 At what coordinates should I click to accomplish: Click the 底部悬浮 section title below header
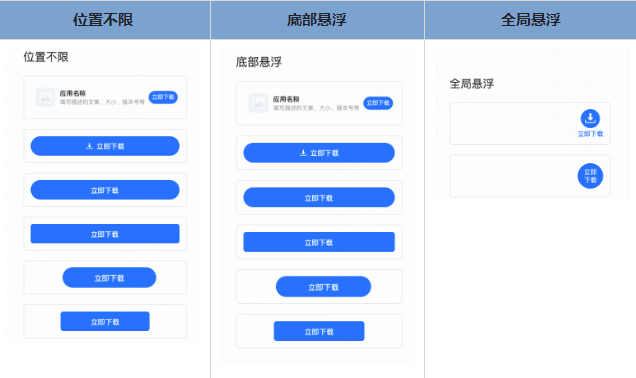pos(259,62)
